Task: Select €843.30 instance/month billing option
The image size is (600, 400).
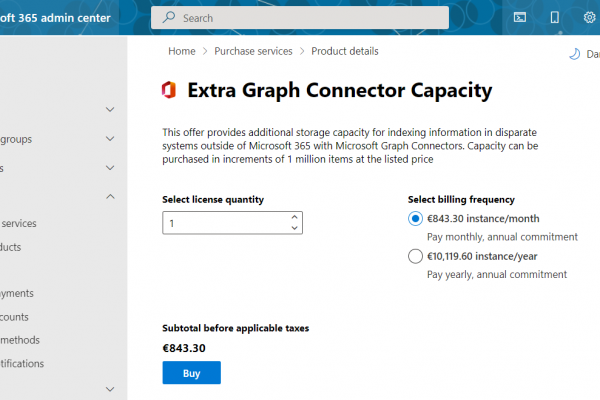Action: coord(416,219)
